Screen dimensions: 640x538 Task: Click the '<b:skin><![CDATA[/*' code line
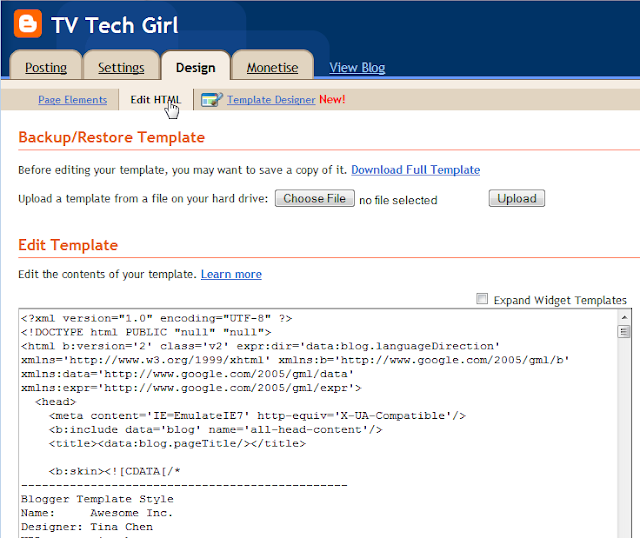click(115, 471)
